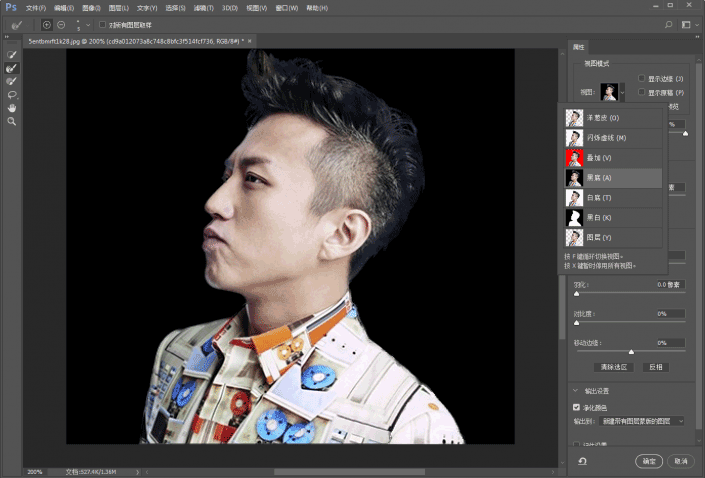The width and height of the screenshot is (705, 478).
Task: Click the 羽化 value field 0.0 像素
Action: pos(670,285)
